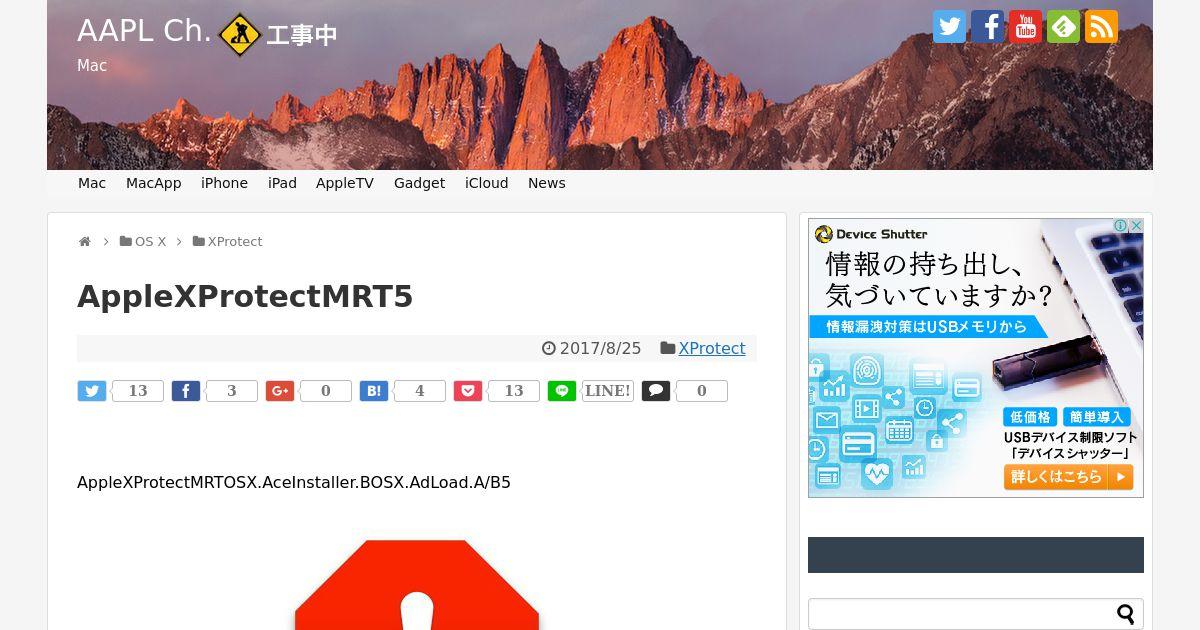Image resolution: width=1200 pixels, height=630 pixels.
Task: Open the XProtect category link by date
Action: [x=712, y=348]
